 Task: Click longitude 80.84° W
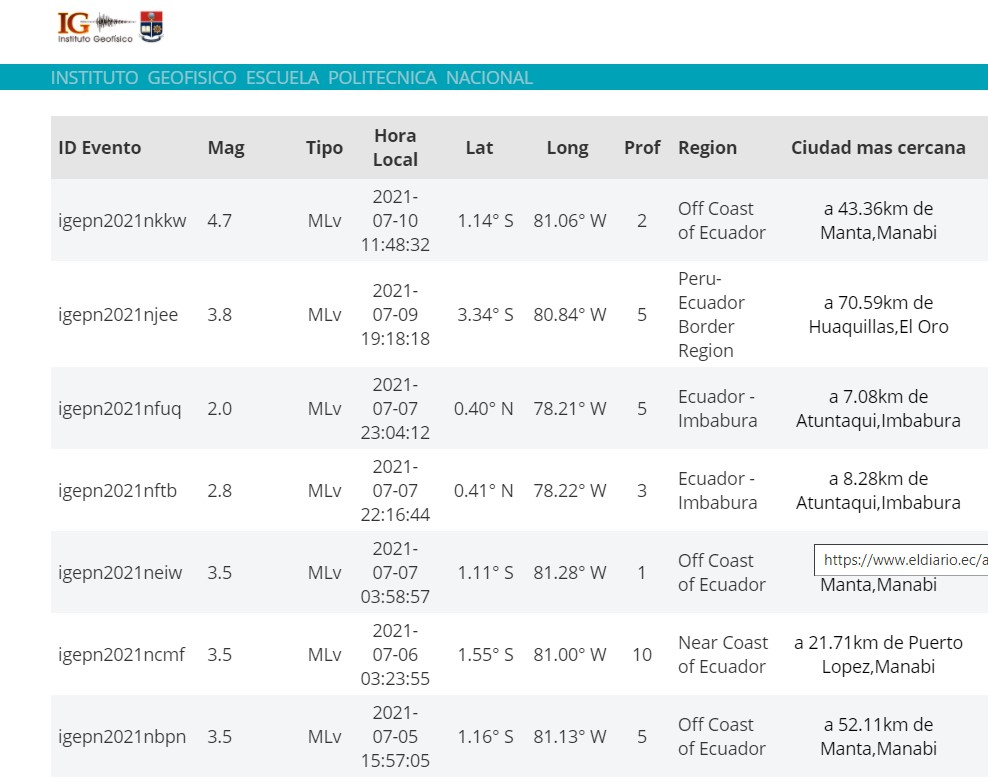click(570, 314)
